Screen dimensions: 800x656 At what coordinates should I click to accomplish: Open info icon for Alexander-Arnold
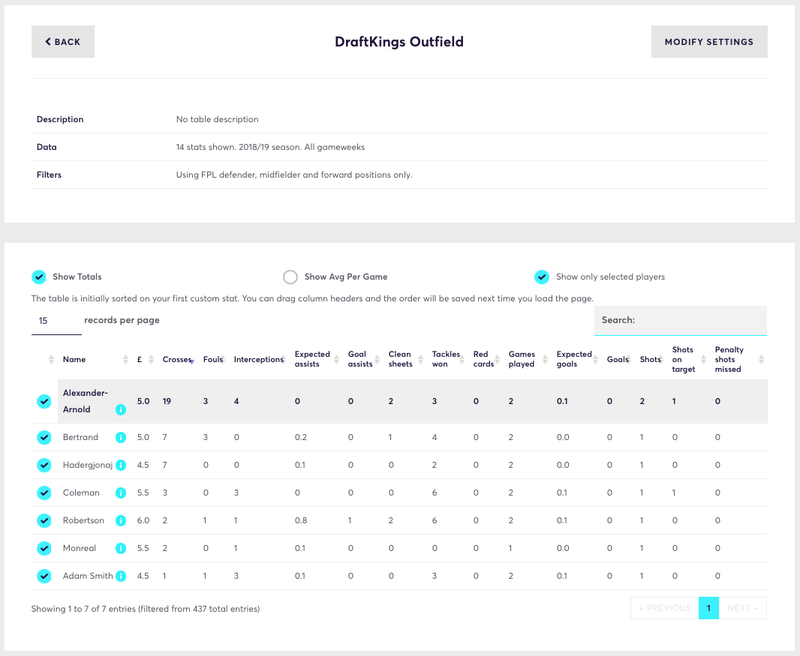[120, 410]
